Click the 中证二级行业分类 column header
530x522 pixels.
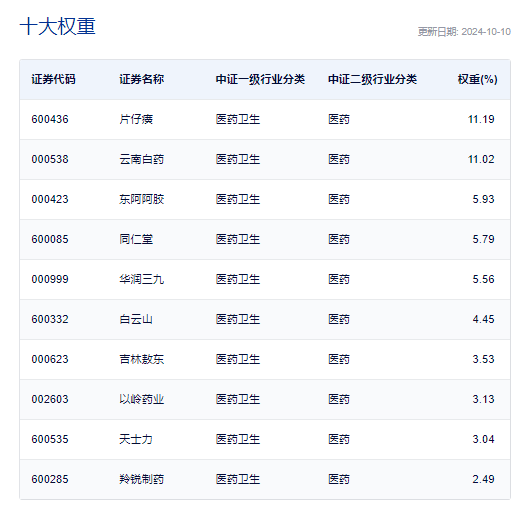pyautogui.click(x=372, y=79)
